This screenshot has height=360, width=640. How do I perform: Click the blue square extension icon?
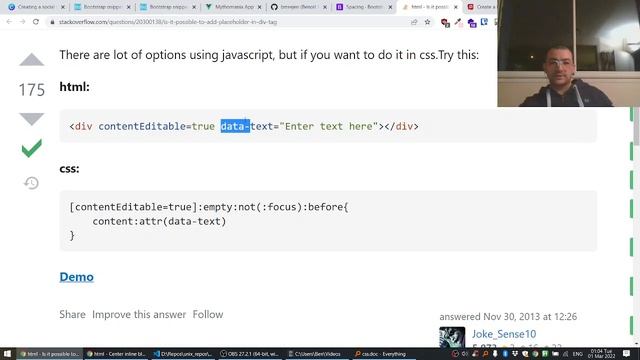click(484, 22)
